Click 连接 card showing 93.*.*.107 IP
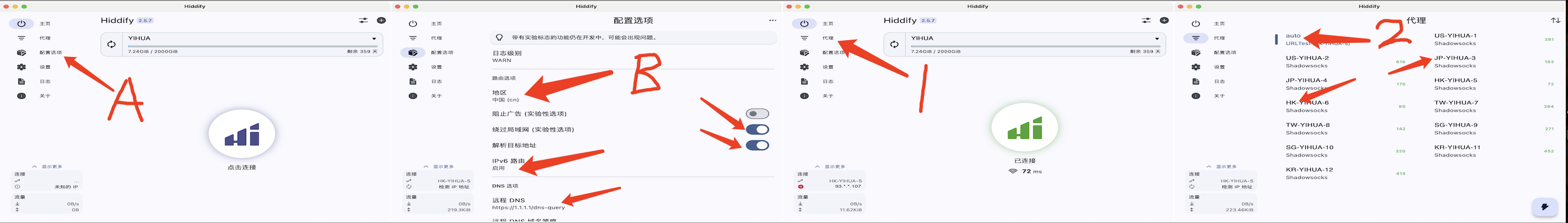This screenshot has height=223, width=1568. [830, 181]
